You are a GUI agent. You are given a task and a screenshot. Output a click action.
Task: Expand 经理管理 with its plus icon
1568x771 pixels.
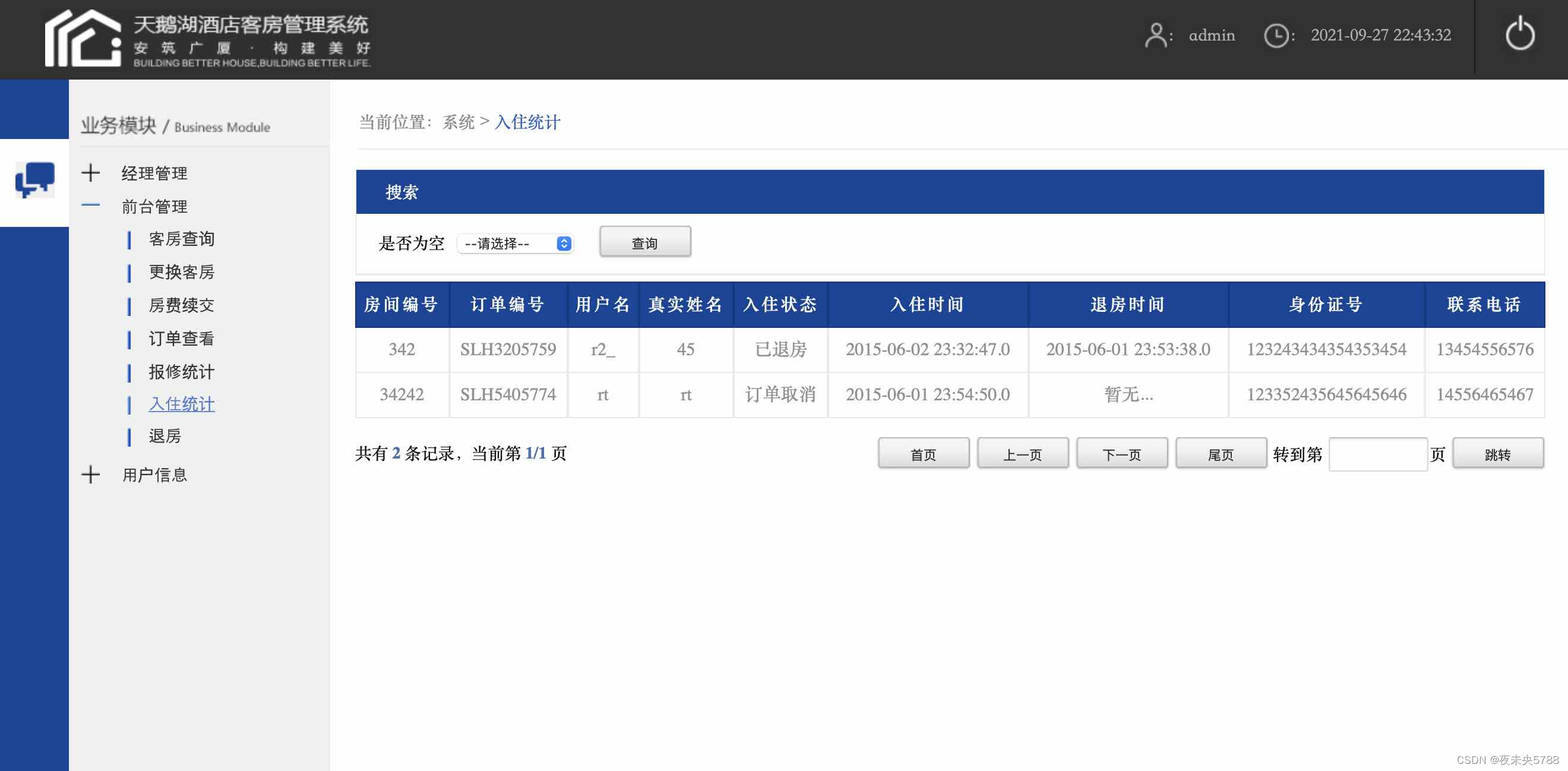point(91,173)
